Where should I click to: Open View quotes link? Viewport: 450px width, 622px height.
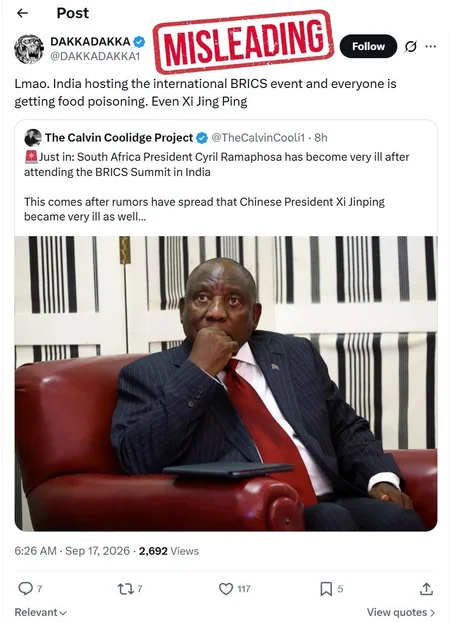pyautogui.click(x=401, y=612)
